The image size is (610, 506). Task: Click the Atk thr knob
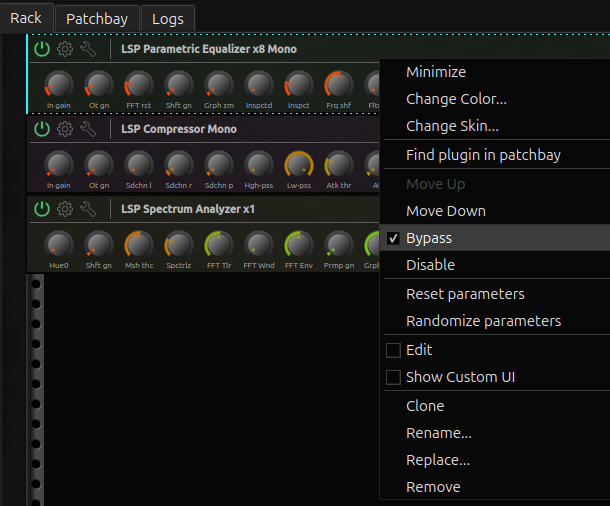tap(339, 165)
